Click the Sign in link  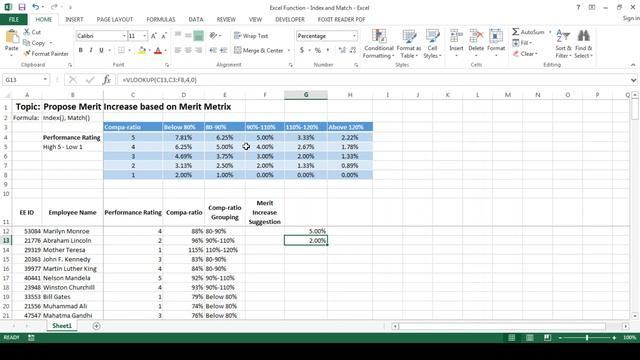pyautogui.click(x=631, y=18)
